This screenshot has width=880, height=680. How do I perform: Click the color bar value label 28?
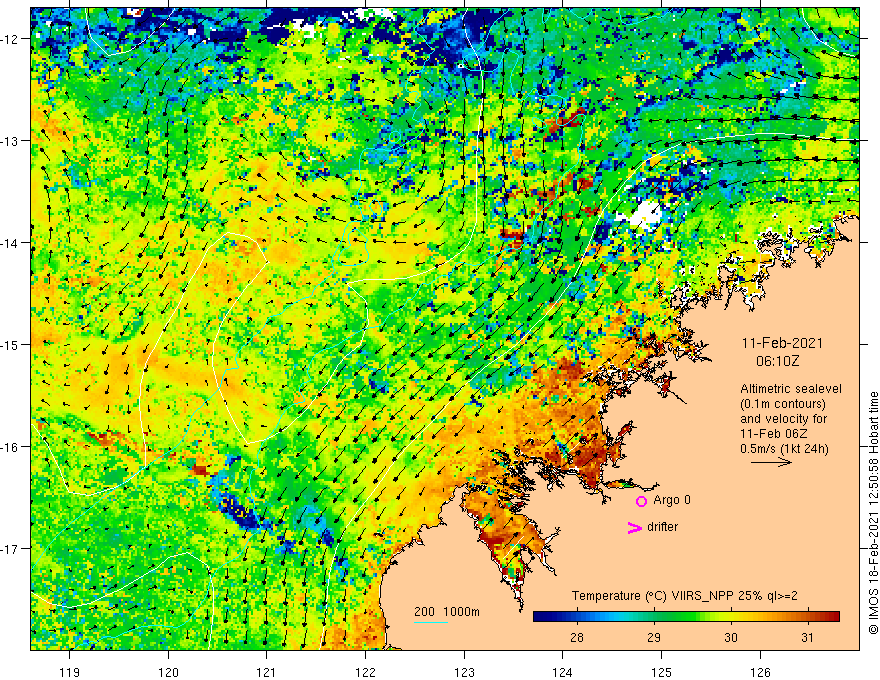pyautogui.click(x=576, y=638)
